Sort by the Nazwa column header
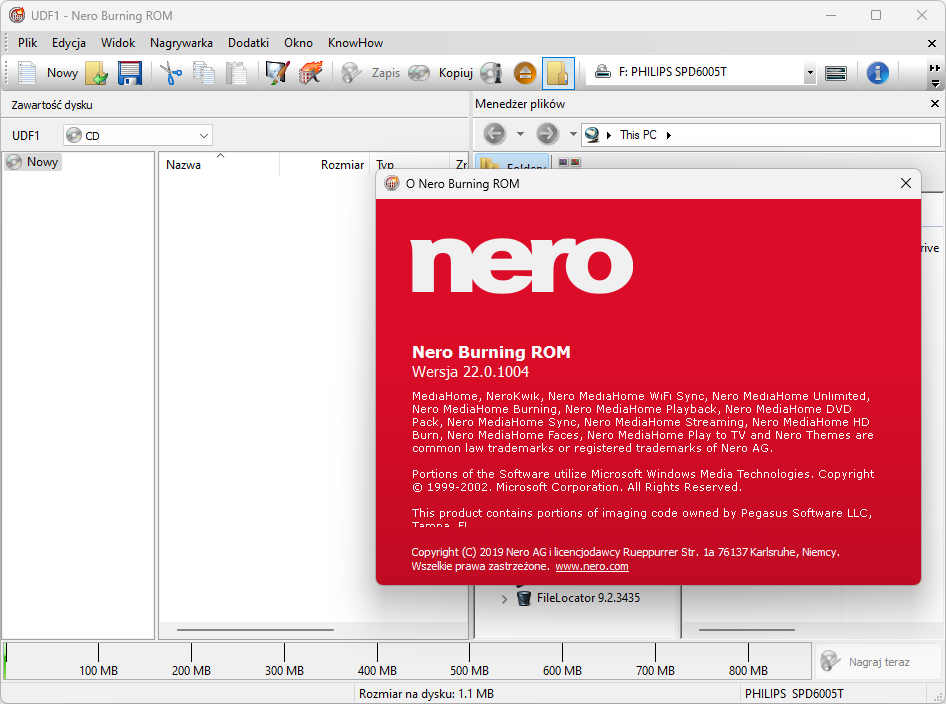Screen dimensions: 946x704 coord(219,165)
